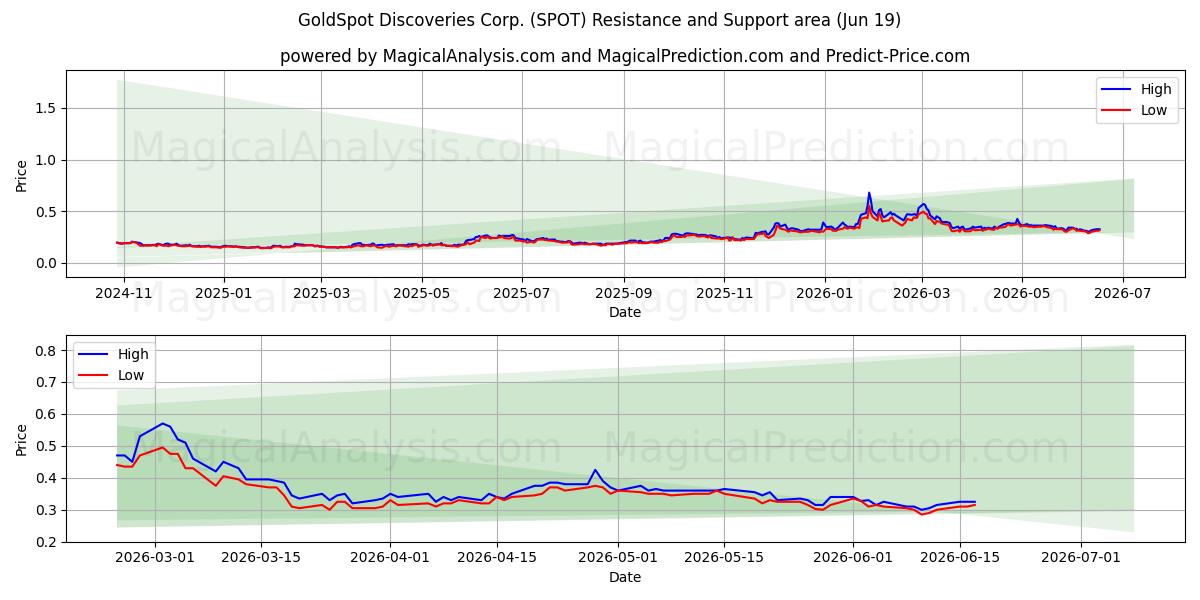Click the '2026-06-15' tick label on bottom chart

[x=960, y=559]
